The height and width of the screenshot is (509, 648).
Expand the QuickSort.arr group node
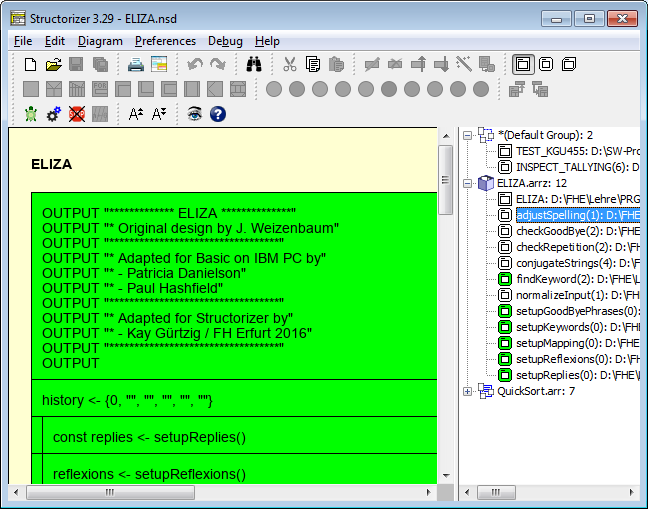click(467, 391)
